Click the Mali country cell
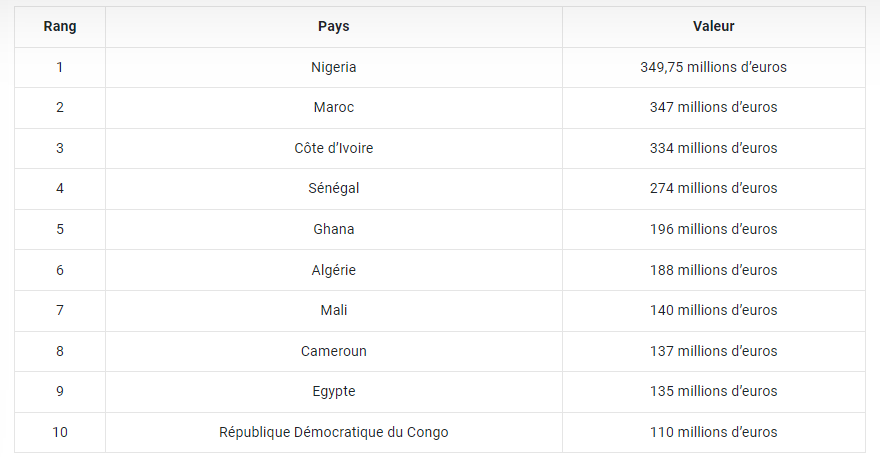Image resolution: width=880 pixels, height=465 pixels. (334, 310)
